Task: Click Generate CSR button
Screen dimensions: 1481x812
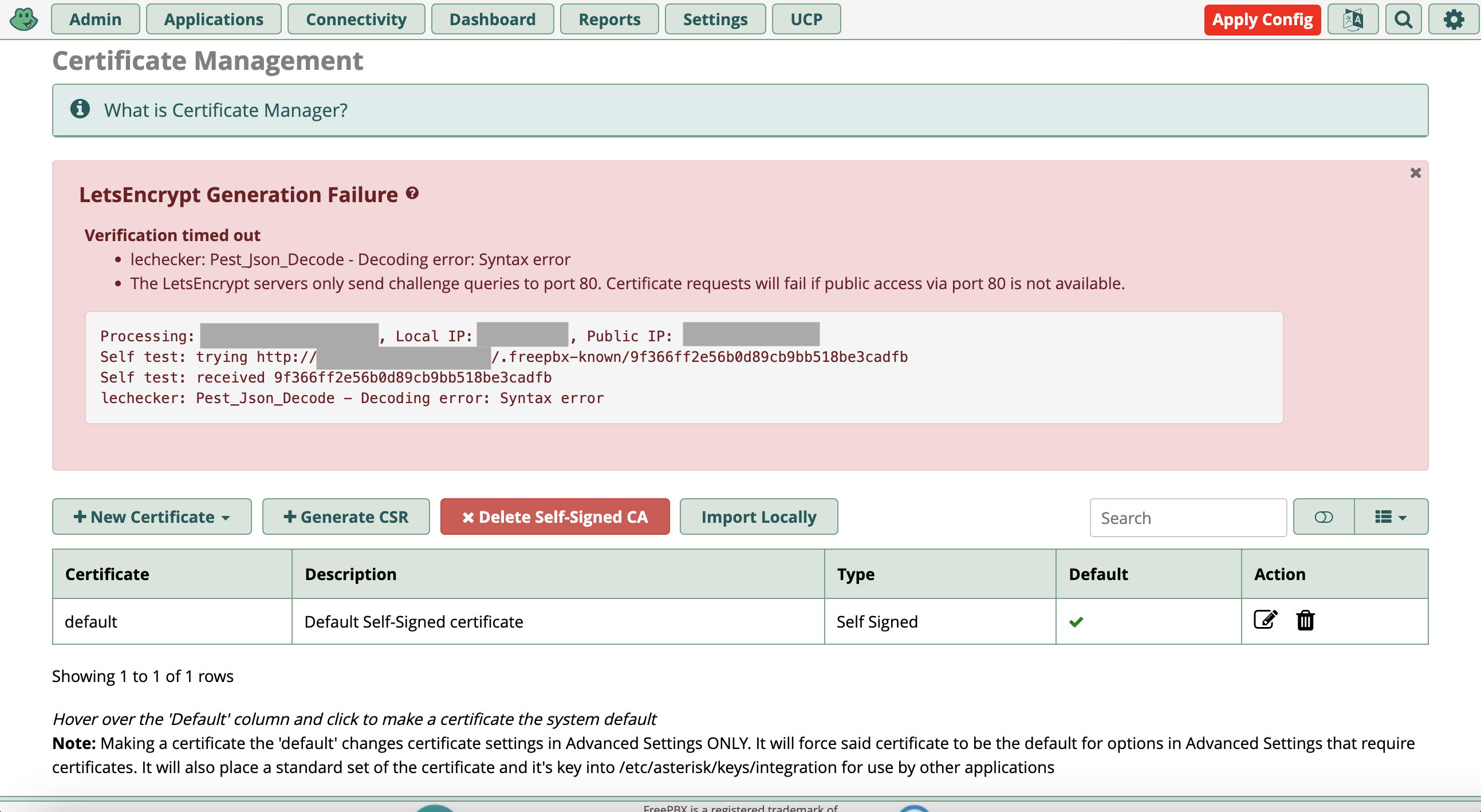Action: (x=345, y=517)
